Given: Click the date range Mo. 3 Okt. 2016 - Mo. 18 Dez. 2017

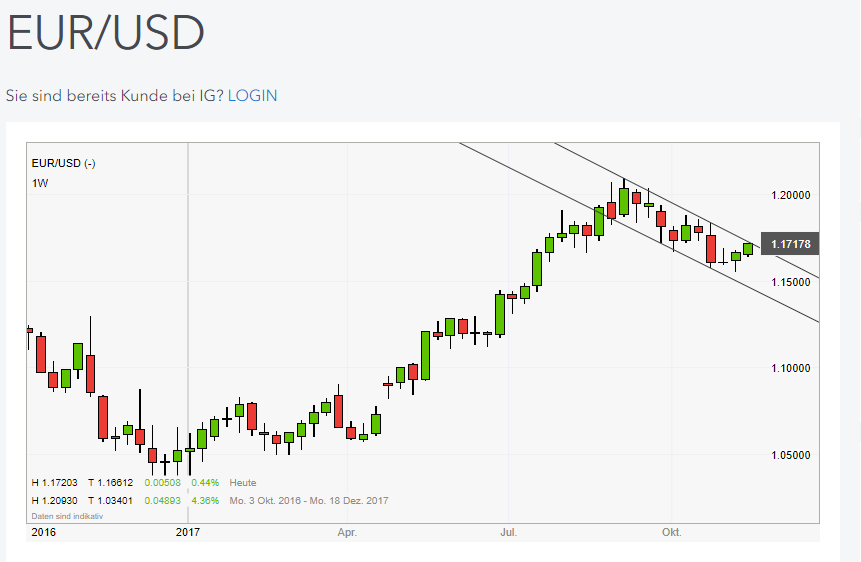Looking at the screenshot, I should pos(309,500).
